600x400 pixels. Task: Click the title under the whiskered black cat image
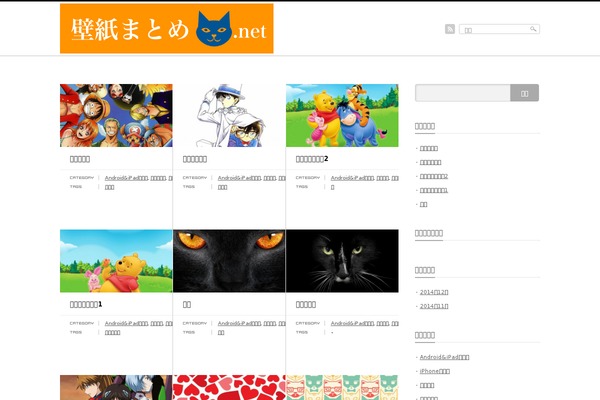point(306,304)
